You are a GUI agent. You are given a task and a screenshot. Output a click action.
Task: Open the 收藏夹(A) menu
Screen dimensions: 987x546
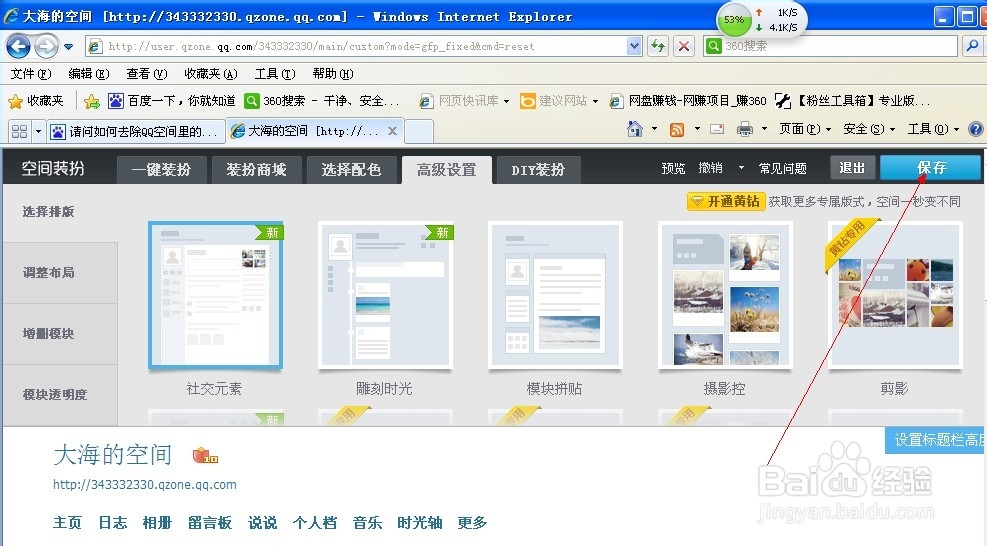click(211, 74)
